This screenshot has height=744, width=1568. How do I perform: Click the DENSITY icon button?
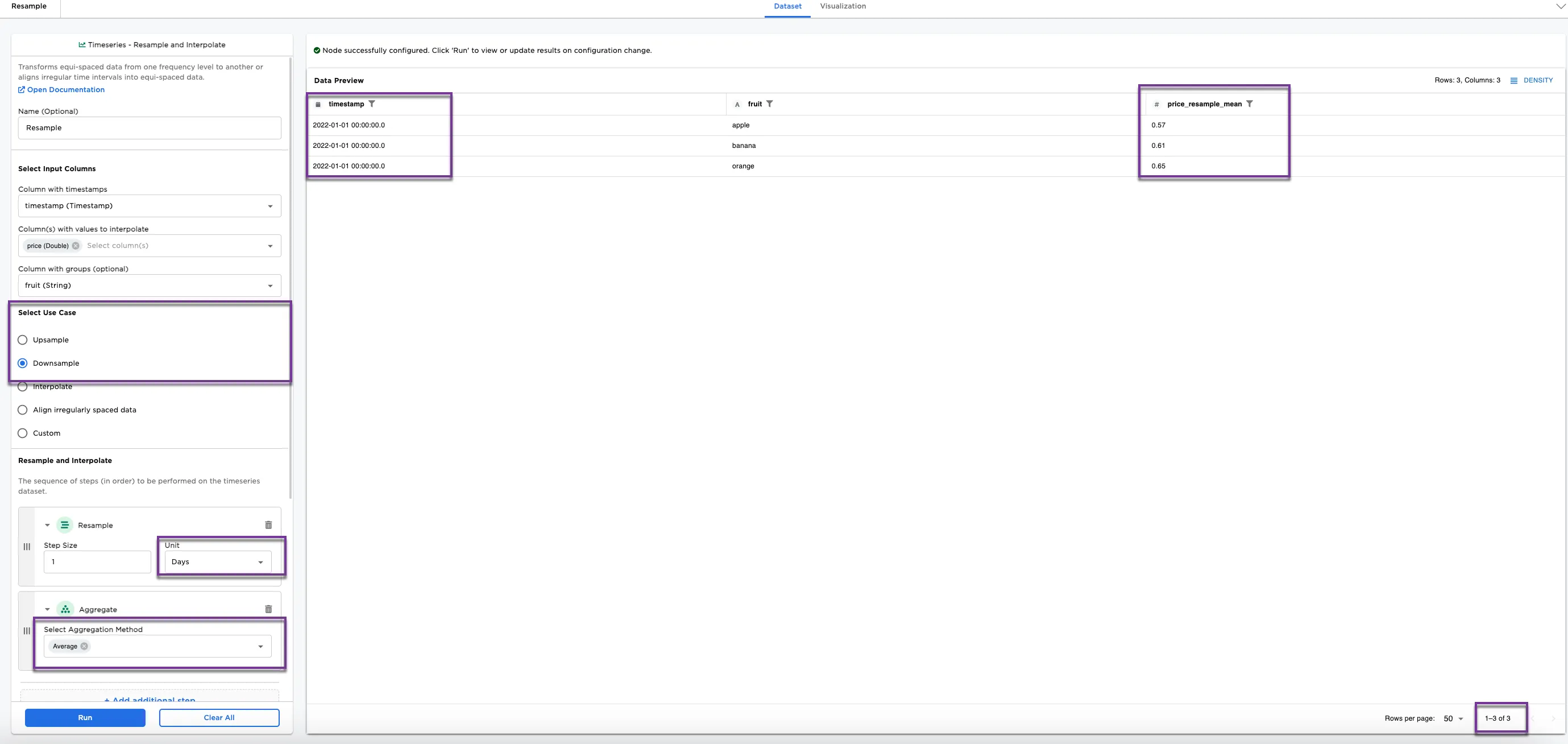click(x=1514, y=80)
